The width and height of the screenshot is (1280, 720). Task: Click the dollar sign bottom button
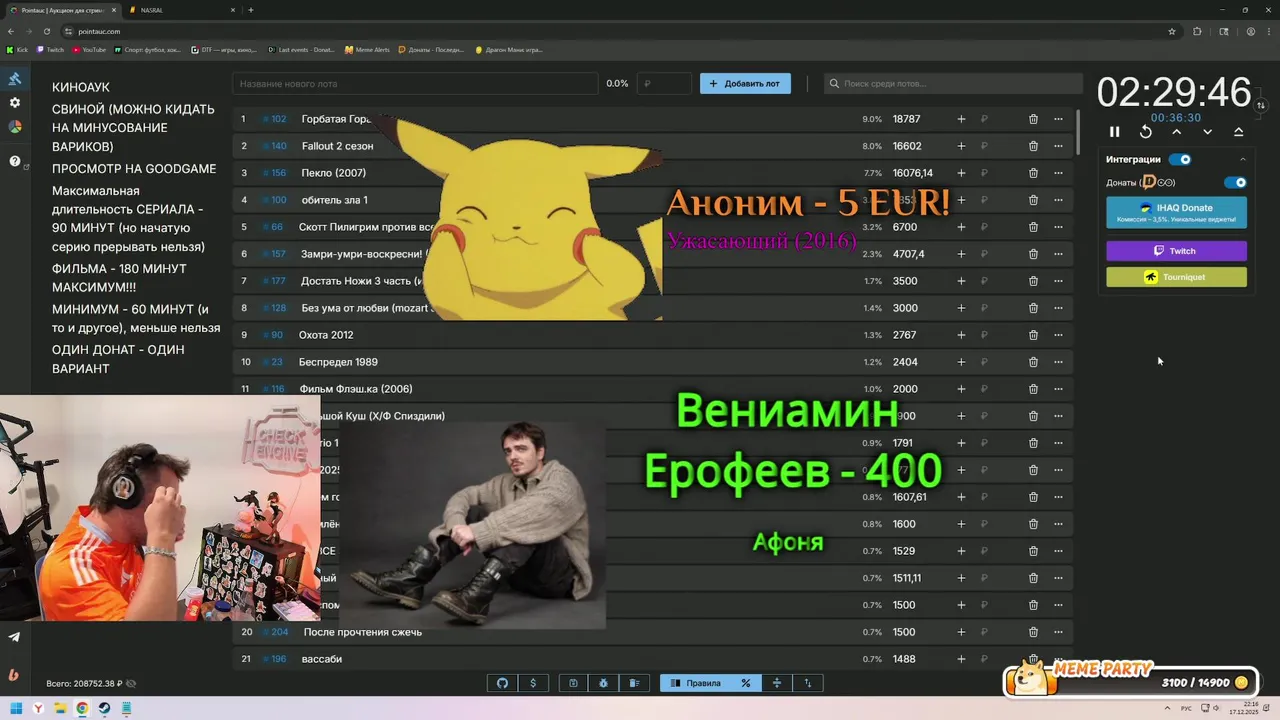pos(533,683)
